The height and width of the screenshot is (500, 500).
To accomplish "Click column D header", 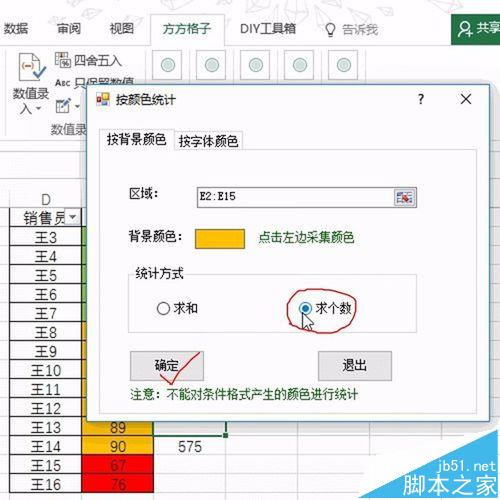I will pos(46,199).
